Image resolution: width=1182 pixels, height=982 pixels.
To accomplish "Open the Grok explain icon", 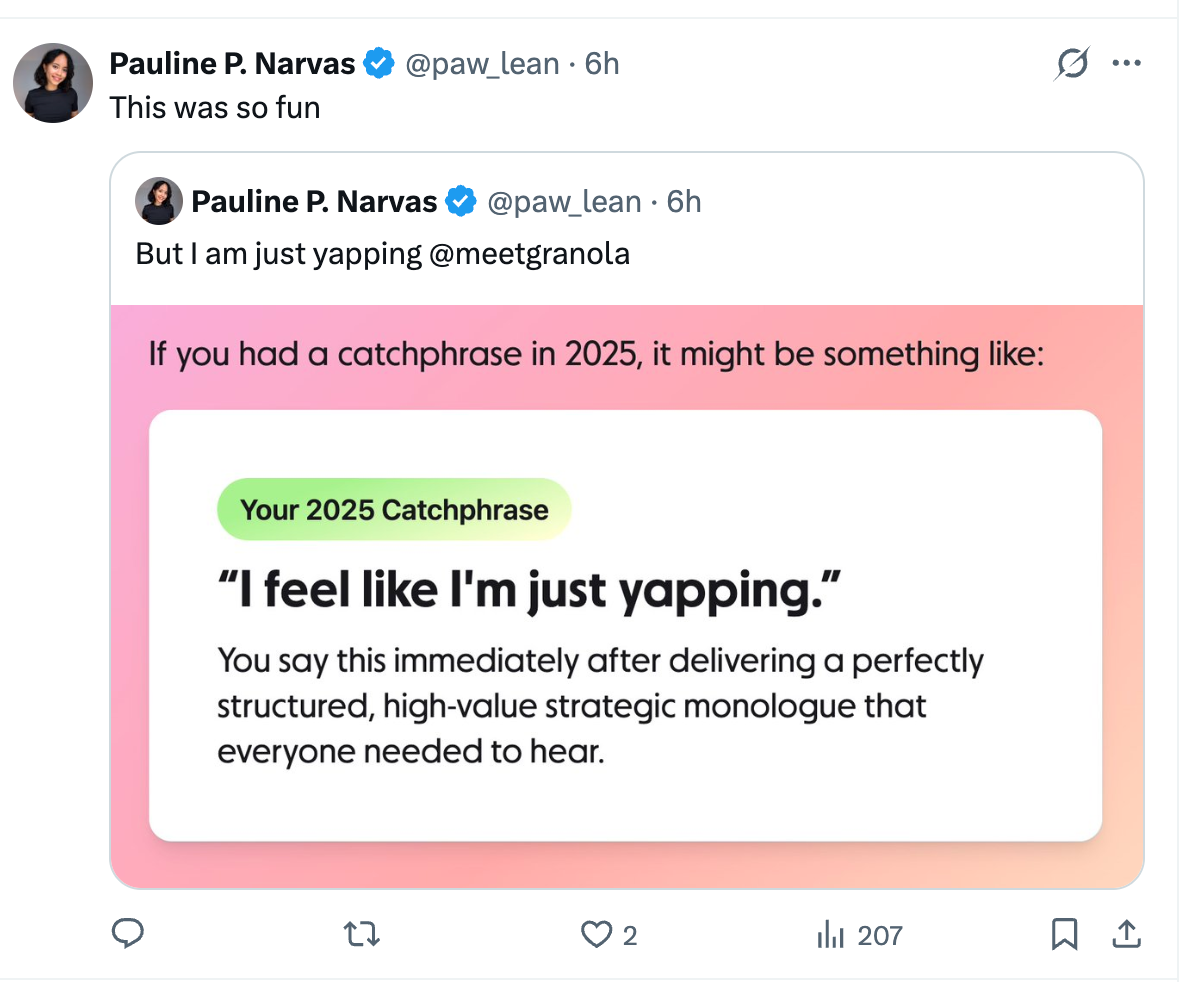I will click(1072, 65).
